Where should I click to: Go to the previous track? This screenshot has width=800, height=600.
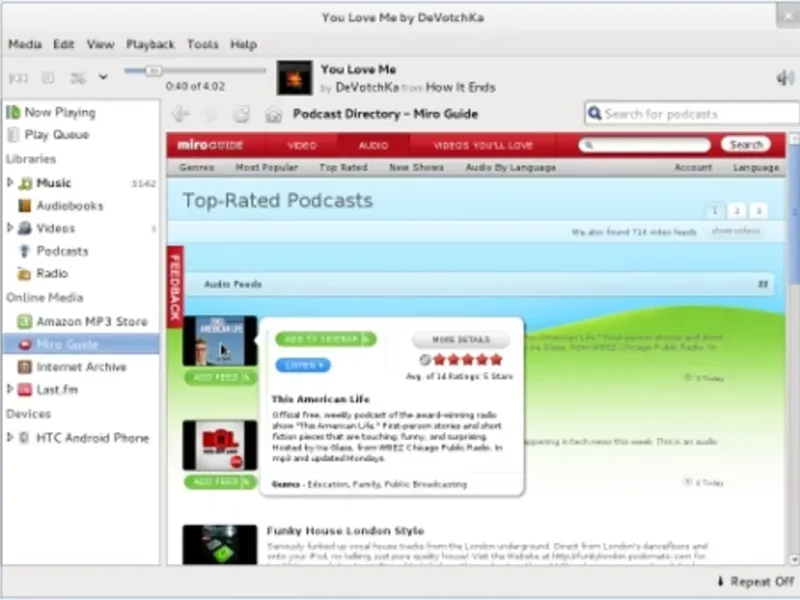pyautogui.click(x=18, y=78)
